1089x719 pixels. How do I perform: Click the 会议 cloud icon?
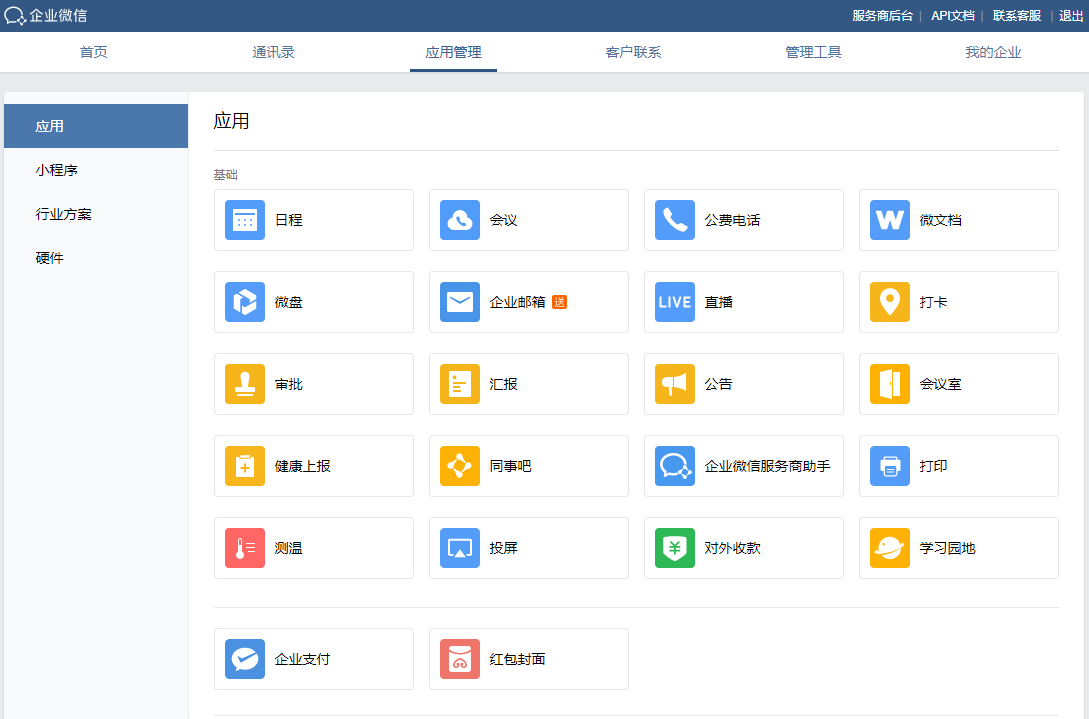pos(460,220)
